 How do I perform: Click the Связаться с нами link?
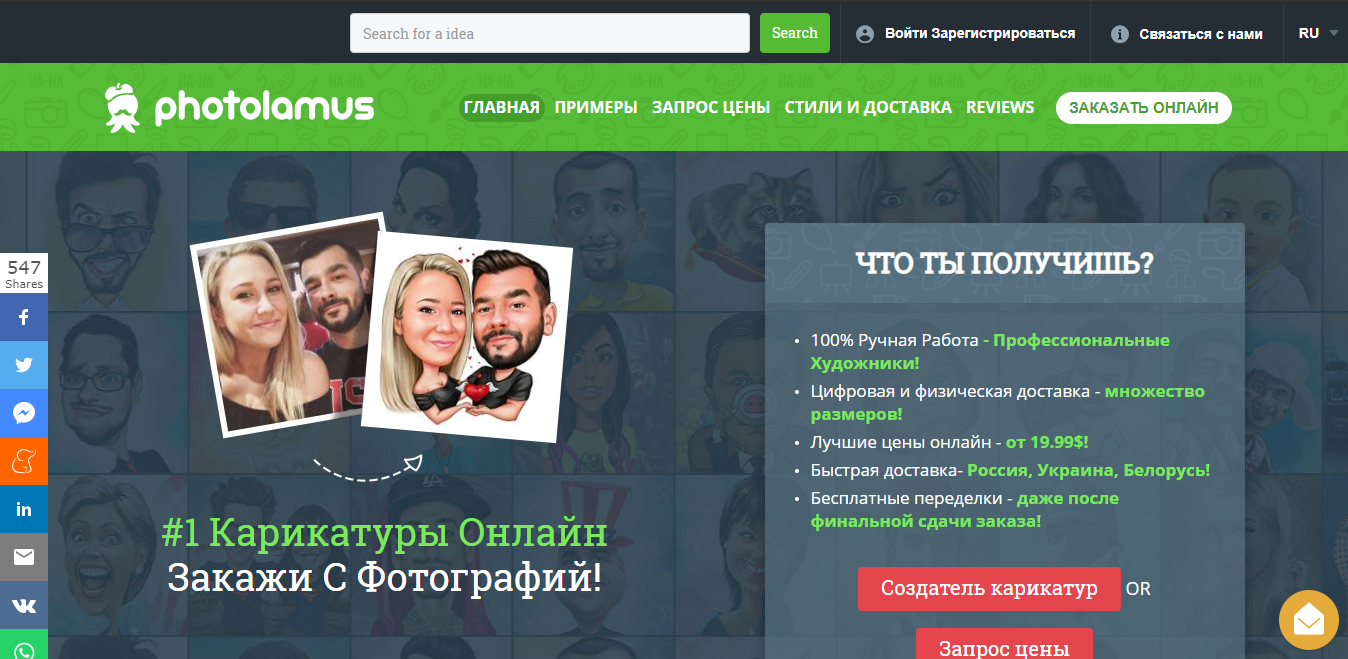[x=1201, y=34]
